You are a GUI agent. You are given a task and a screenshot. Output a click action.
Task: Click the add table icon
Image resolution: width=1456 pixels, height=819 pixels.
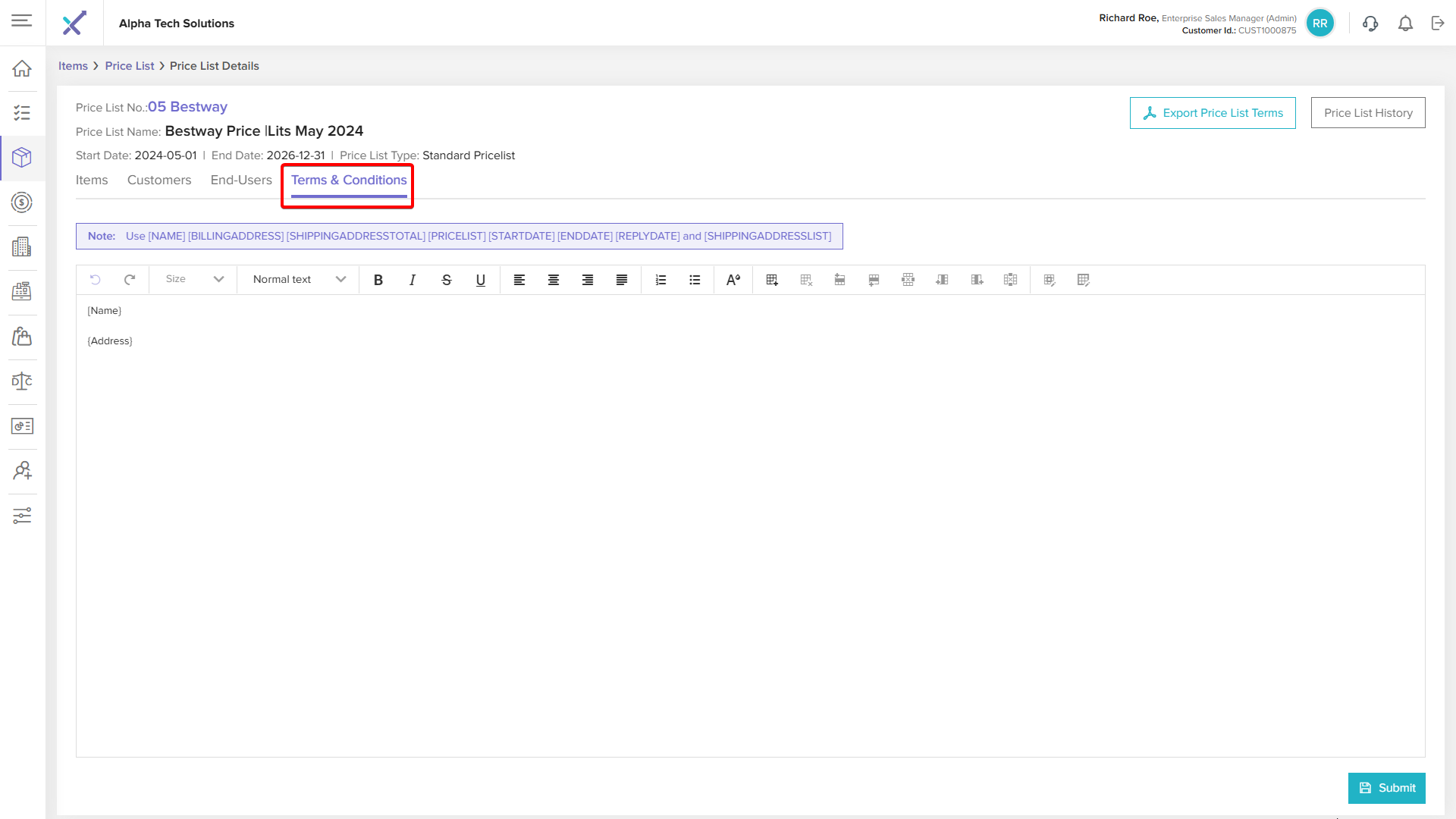point(772,280)
